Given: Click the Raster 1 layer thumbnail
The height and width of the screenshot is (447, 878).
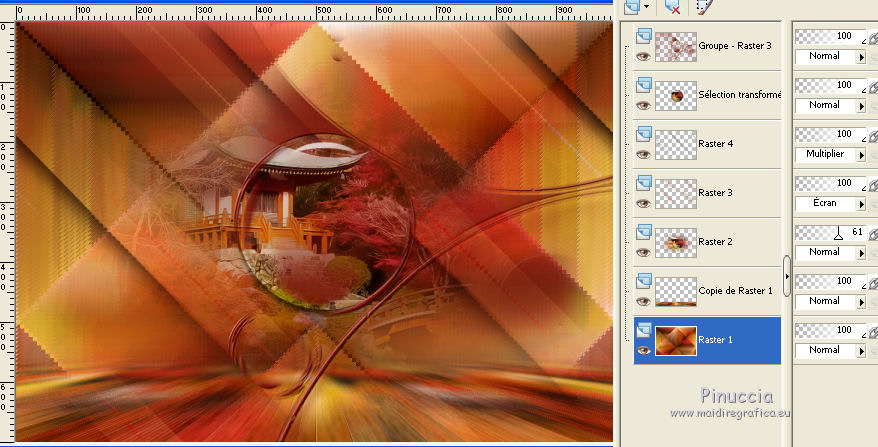Looking at the screenshot, I should click(x=676, y=341).
